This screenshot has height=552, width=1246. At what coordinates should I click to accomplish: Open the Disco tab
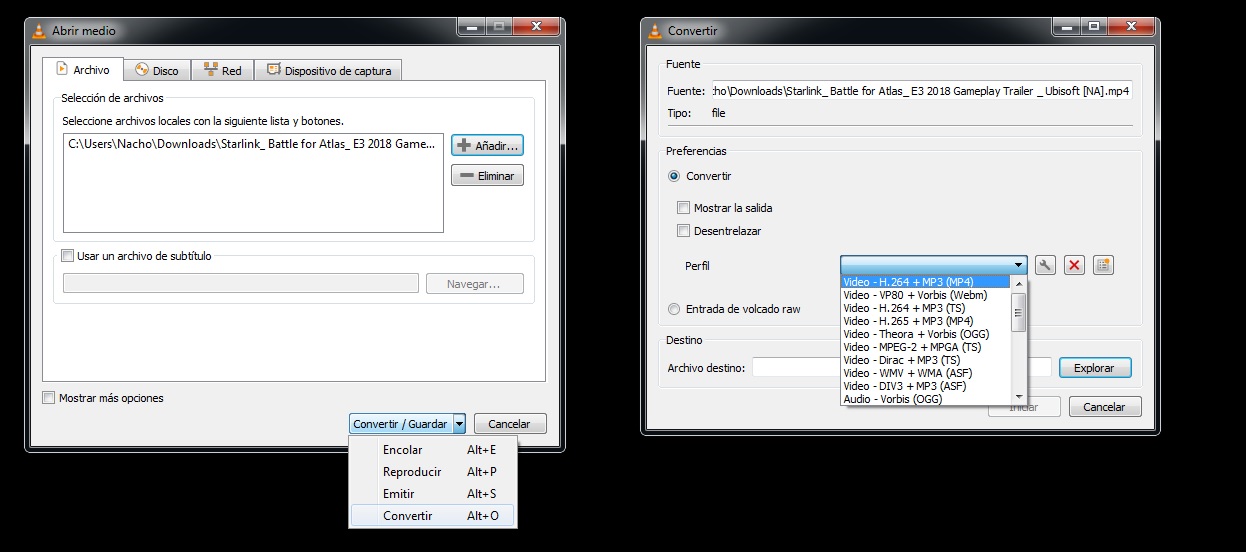(156, 70)
